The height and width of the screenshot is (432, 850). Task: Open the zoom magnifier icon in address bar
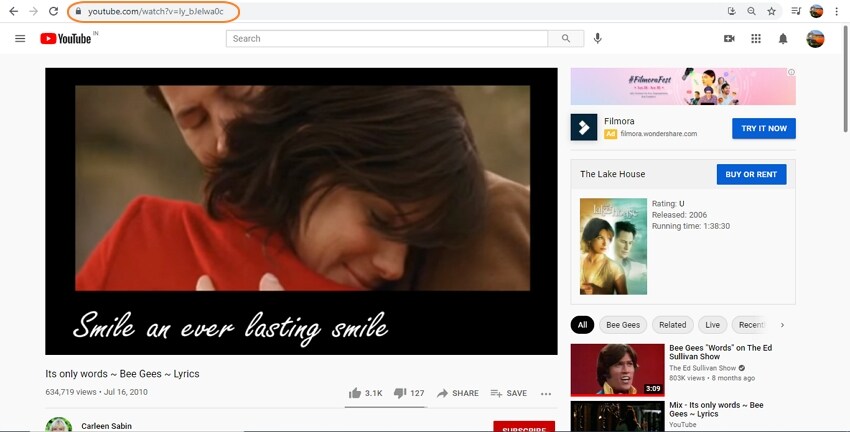tap(751, 11)
